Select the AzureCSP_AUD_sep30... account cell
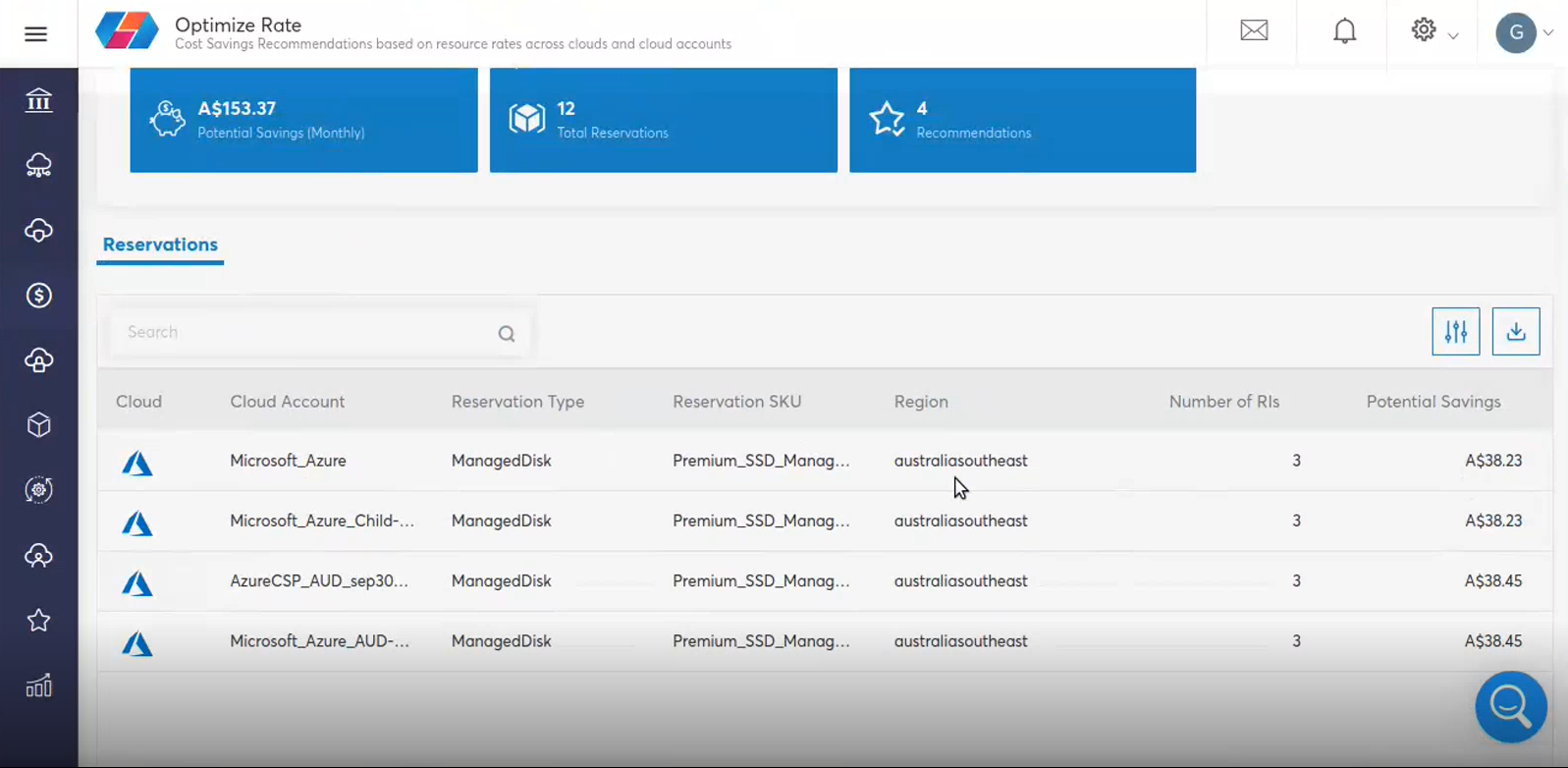The image size is (1568, 768). tap(319, 580)
